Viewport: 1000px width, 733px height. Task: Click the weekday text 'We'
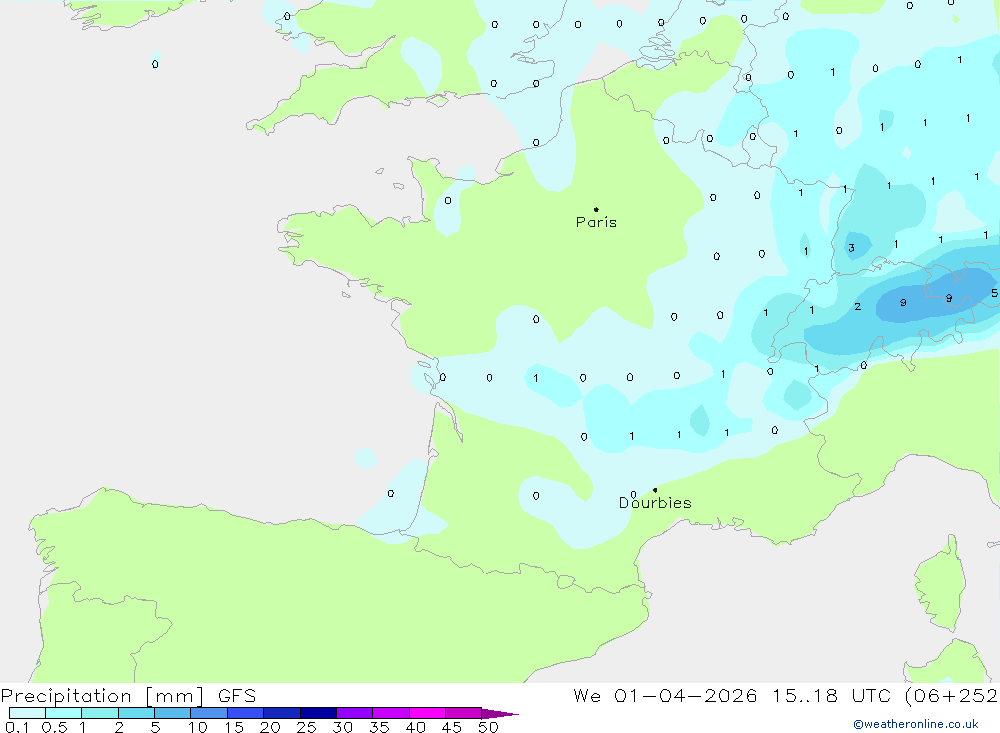click(587, 695)
